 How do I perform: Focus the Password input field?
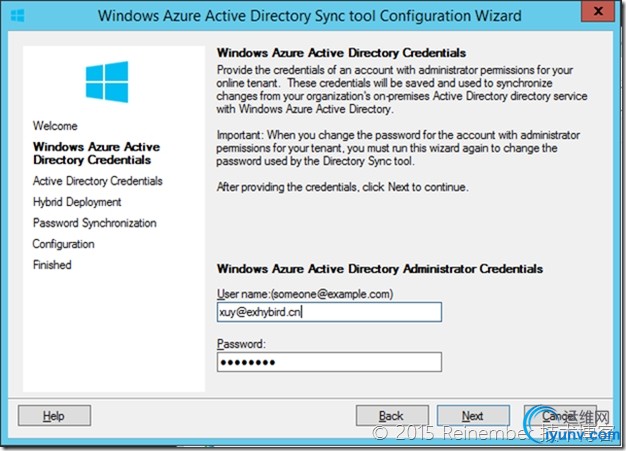(x=329, y=362)
